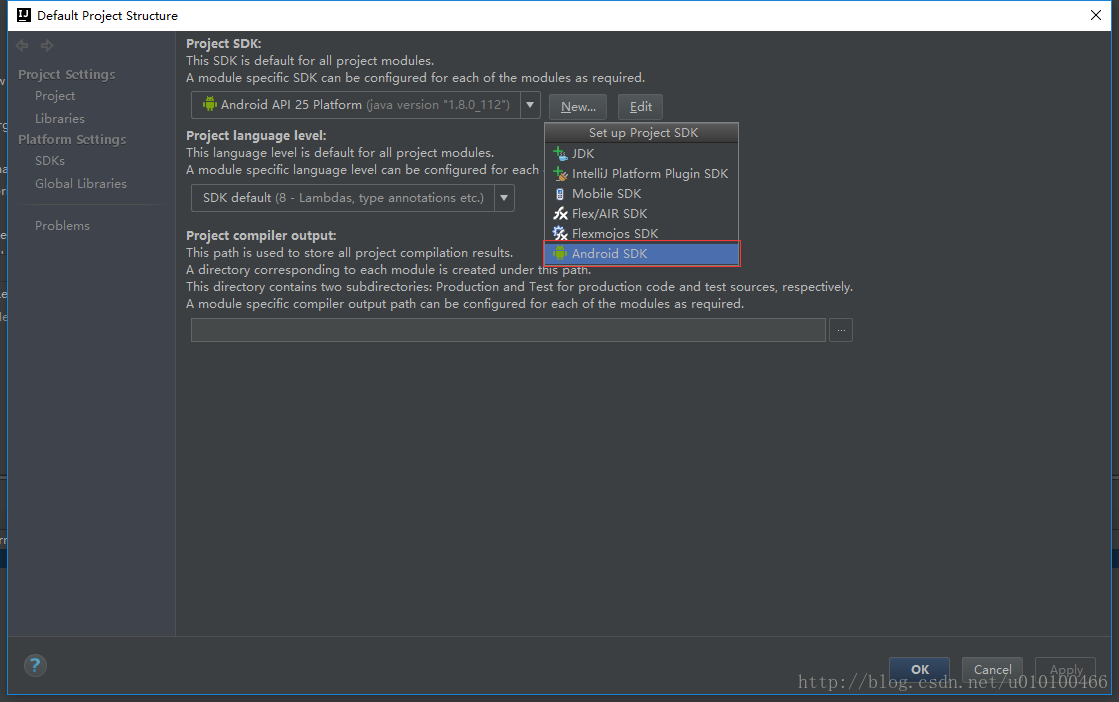Click the back navigation arrow

[21, 44]
